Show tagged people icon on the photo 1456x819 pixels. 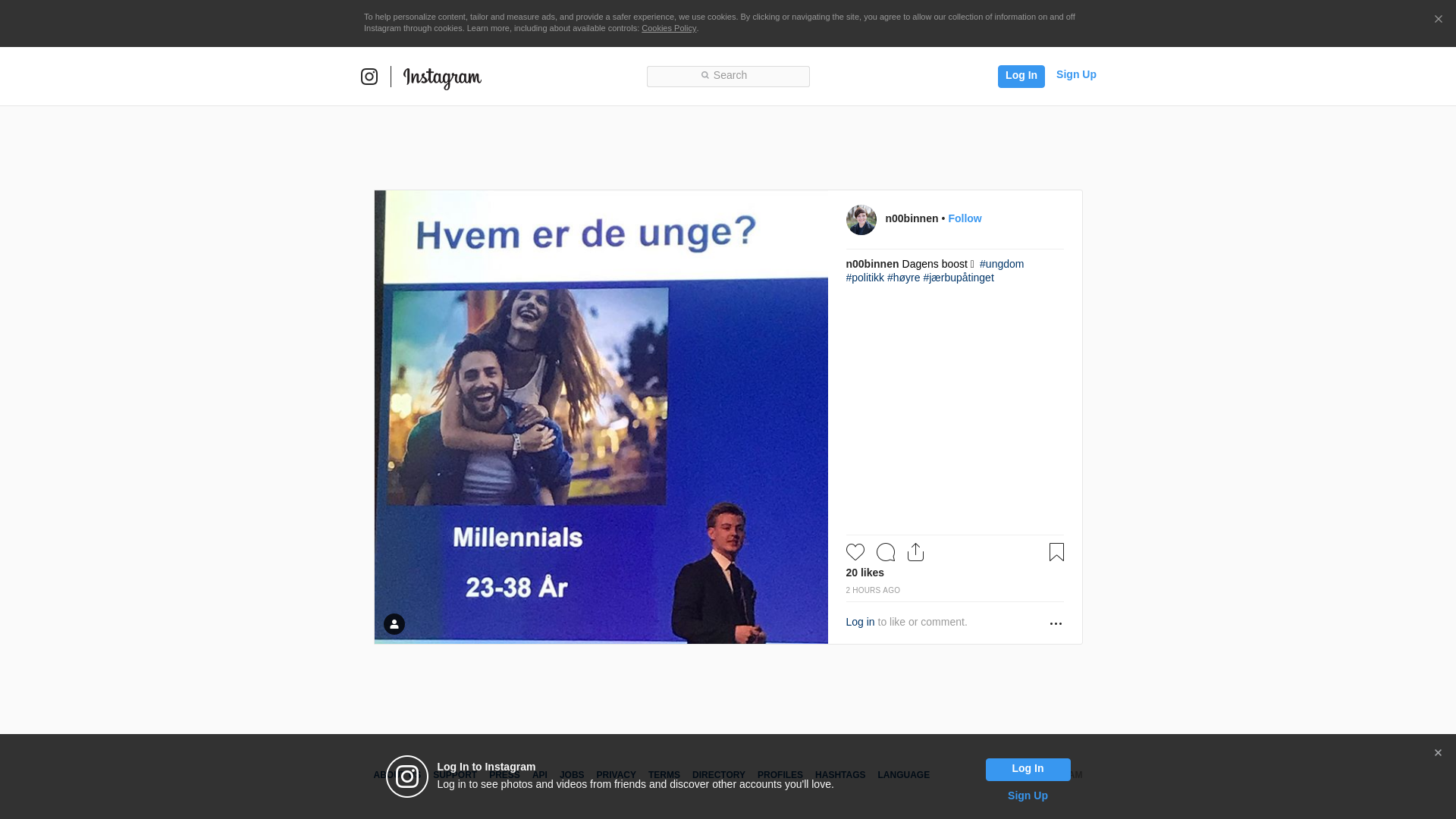coord(394,624)
